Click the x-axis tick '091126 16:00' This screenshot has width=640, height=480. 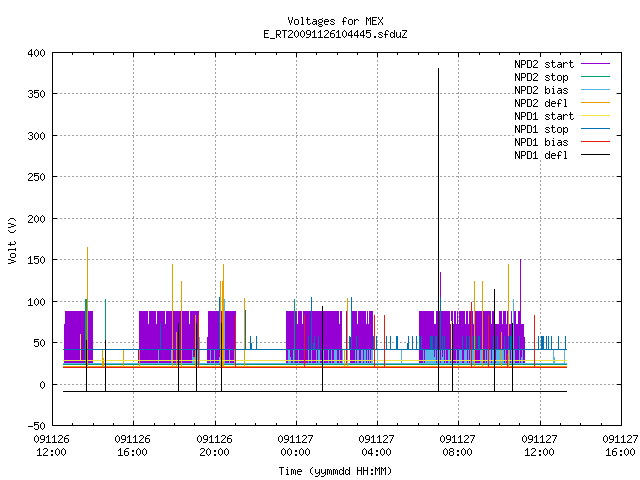click(133, 446)
